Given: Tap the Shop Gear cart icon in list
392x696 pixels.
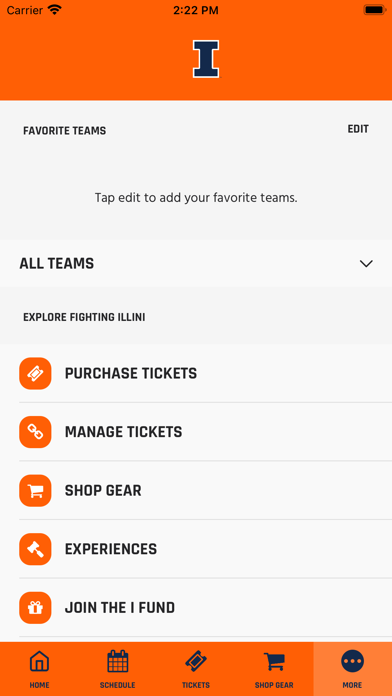Looking at the screenshot, I should click(35, 490).
